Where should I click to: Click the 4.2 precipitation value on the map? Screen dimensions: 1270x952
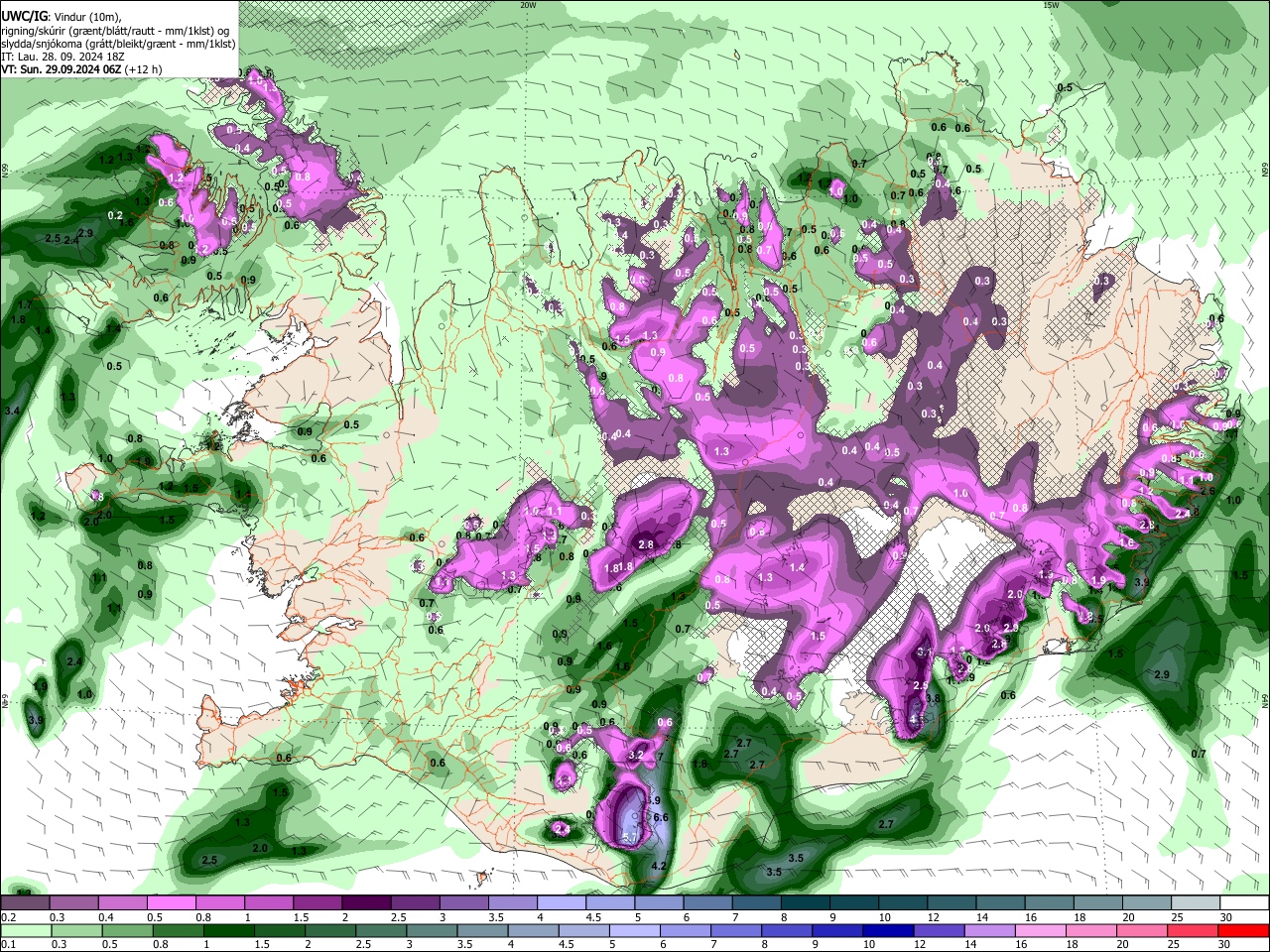pos(659,866)
